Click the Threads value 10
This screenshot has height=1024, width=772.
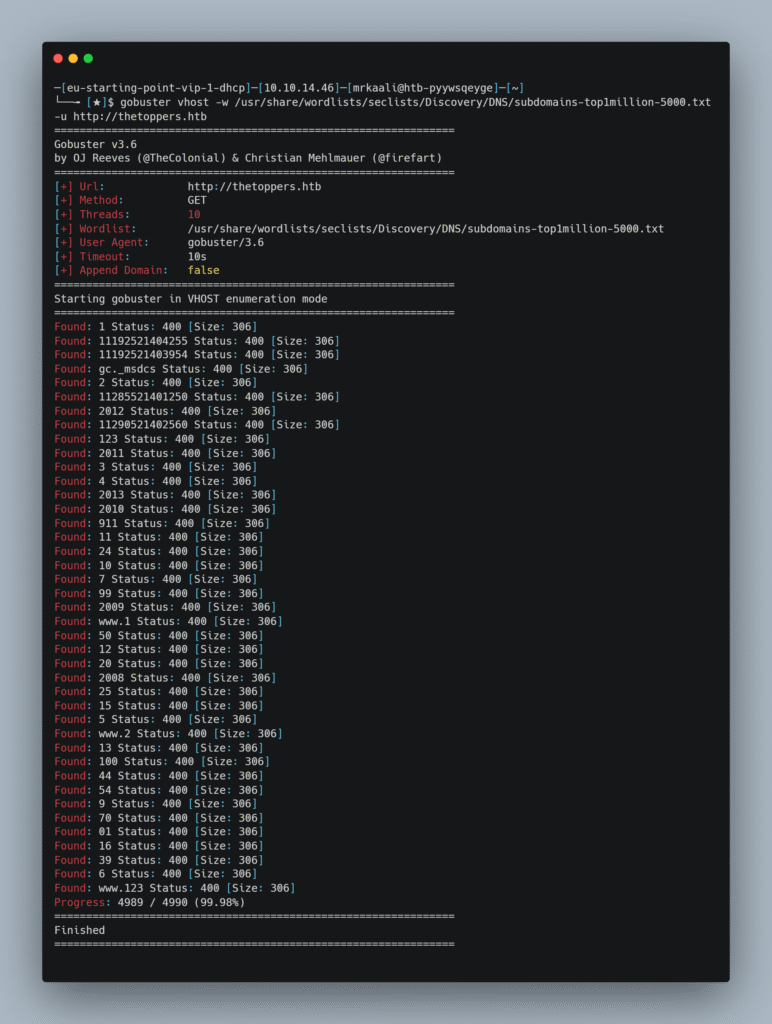tap(193, 215)
